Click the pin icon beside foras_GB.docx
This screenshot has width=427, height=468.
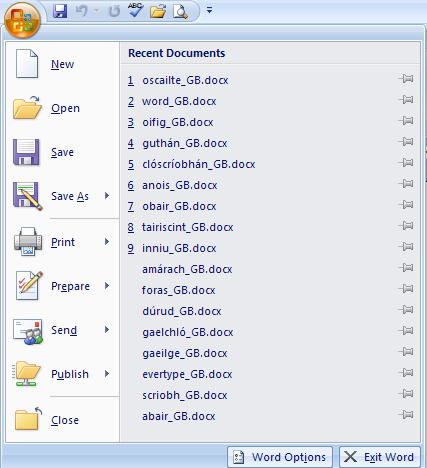point(406,289)
